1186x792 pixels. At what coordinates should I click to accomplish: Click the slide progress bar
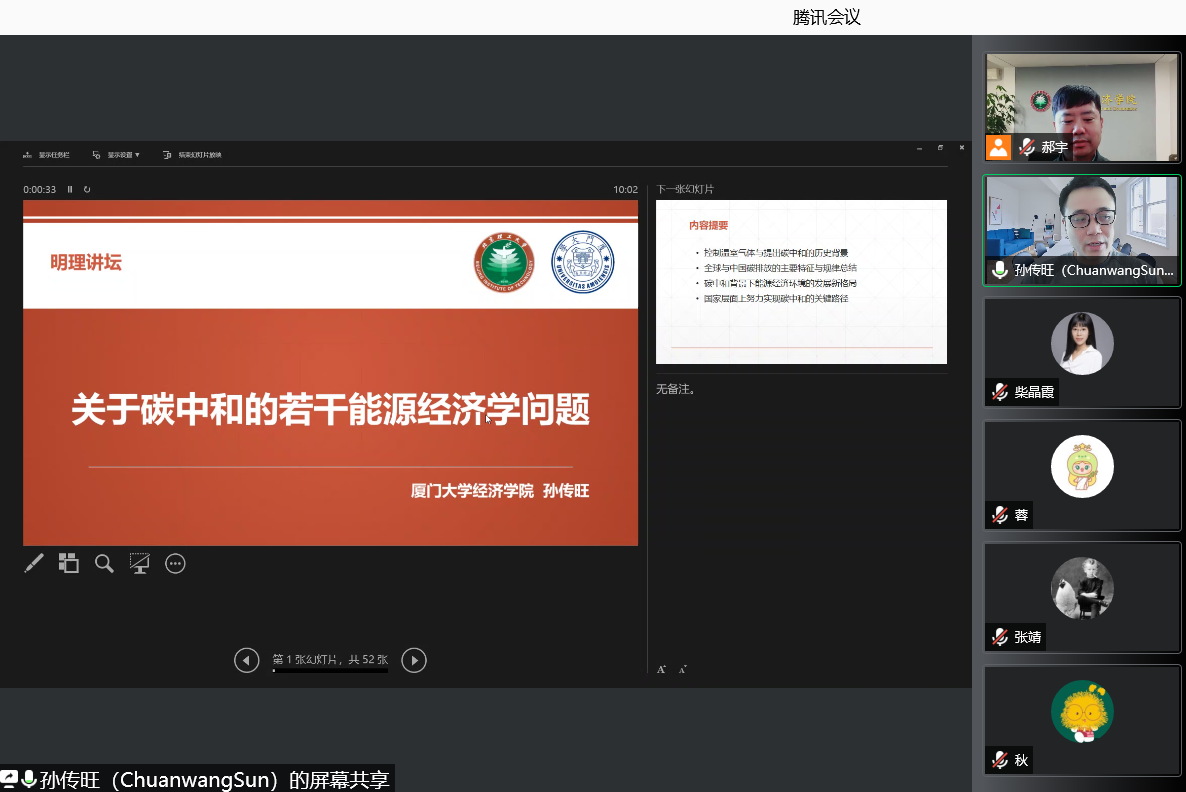[x=330, y=671]
